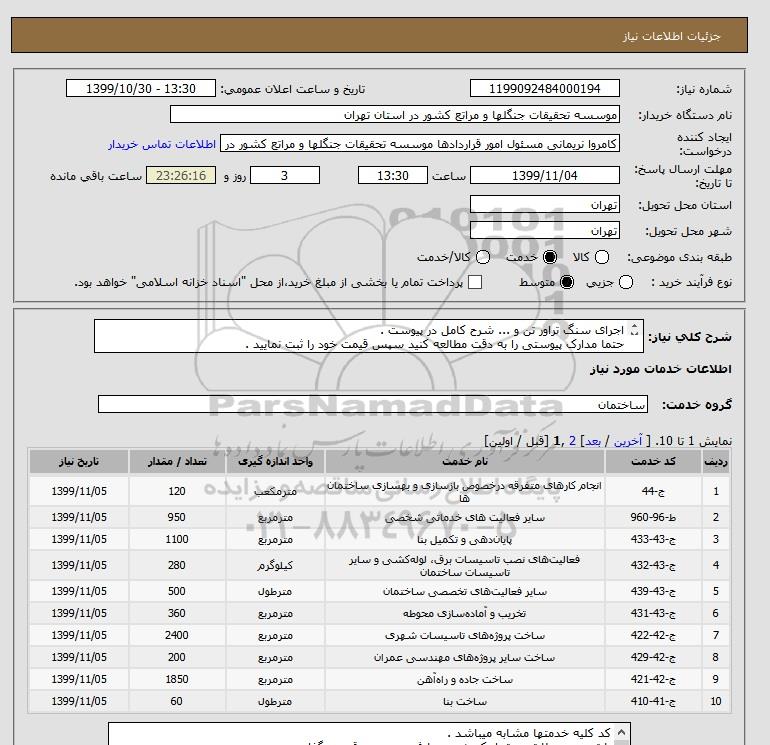Click the تعداد / مقدار column header
Screen dimensions: 770x745
[177, 462]
